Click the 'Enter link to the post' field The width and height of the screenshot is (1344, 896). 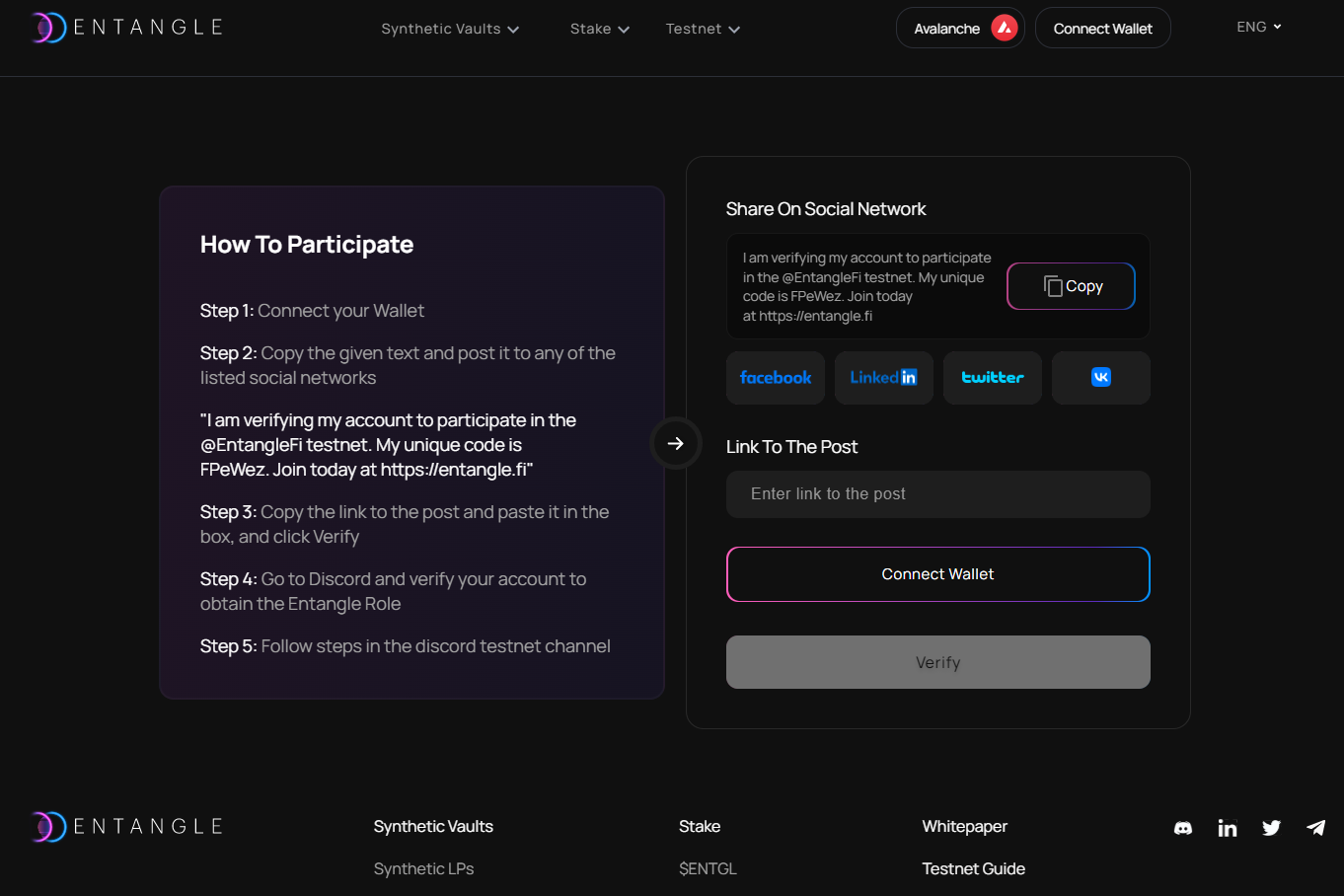[937, 494]
